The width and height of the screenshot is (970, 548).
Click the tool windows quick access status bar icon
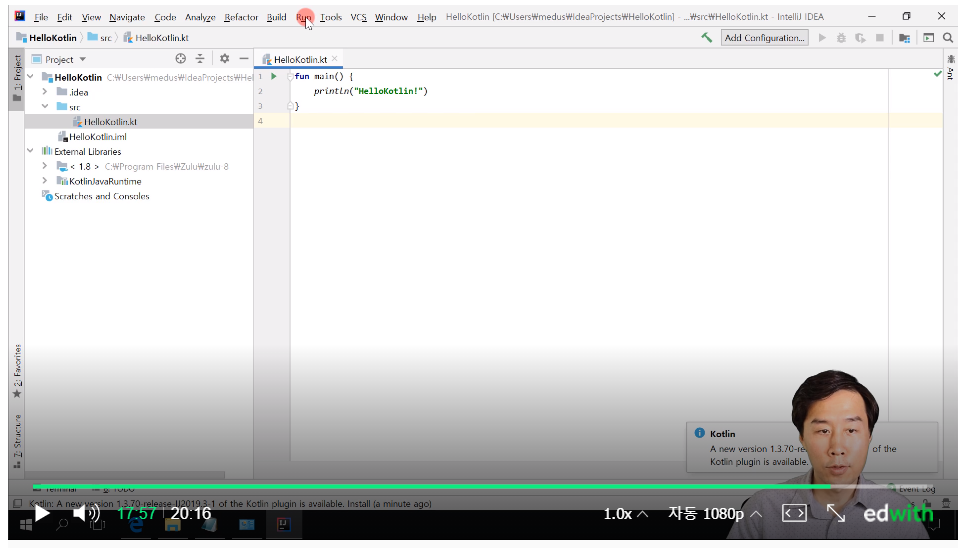[17, 503]
